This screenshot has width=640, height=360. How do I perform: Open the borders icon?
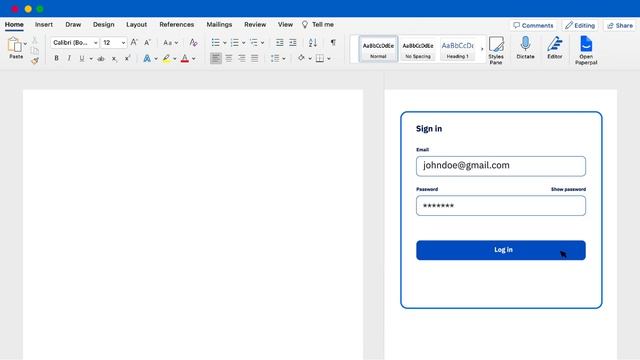point(320,59)
